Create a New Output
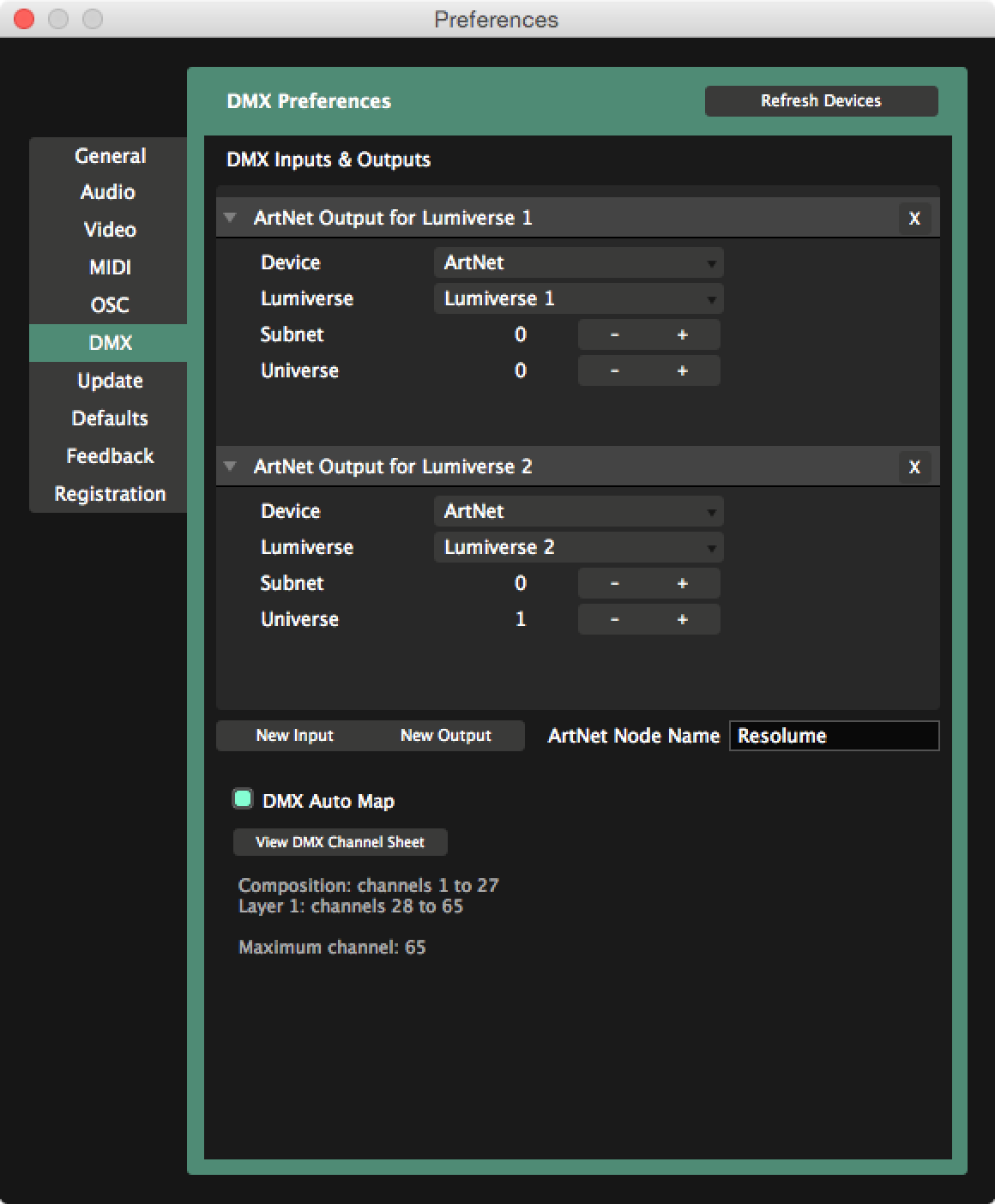995x1204 pixels. click(x=445, y=735)
